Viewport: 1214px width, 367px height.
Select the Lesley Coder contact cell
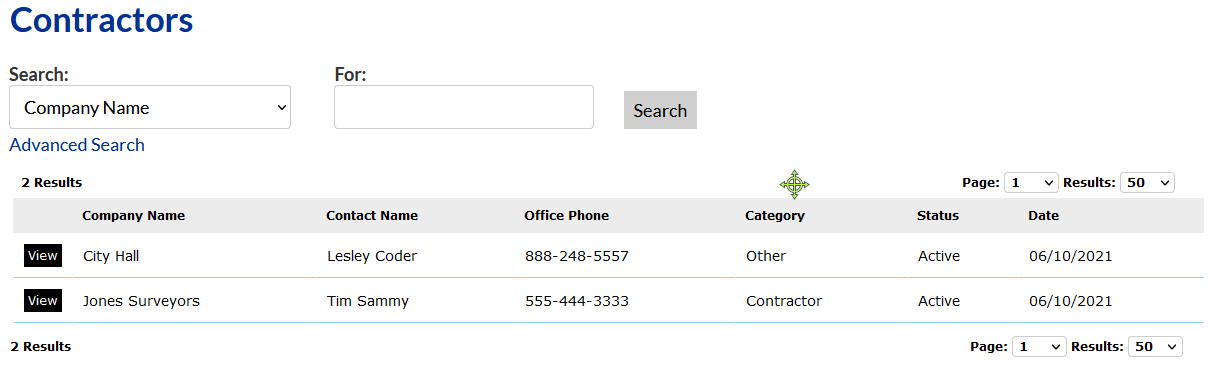tap(372, 256)
